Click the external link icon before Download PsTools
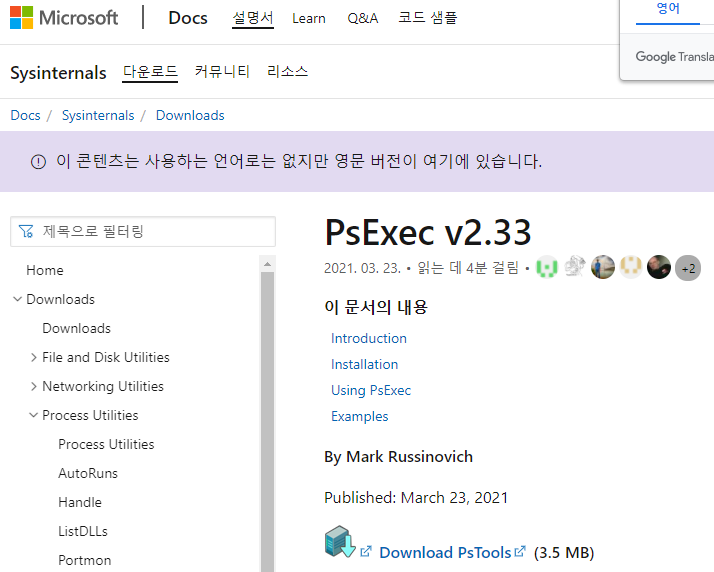 (x=366, y=552)
